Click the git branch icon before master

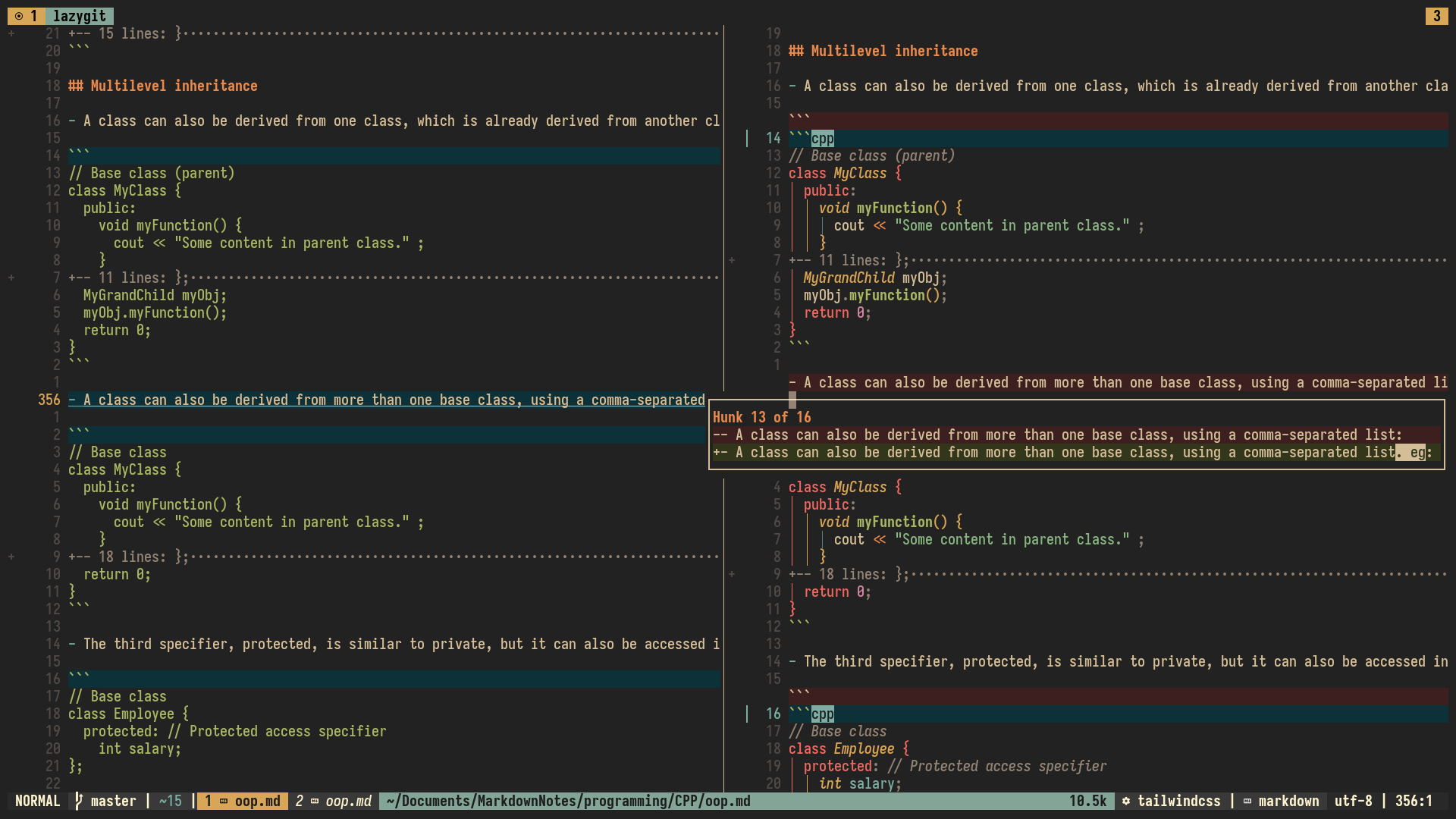(x=79, y=801)
